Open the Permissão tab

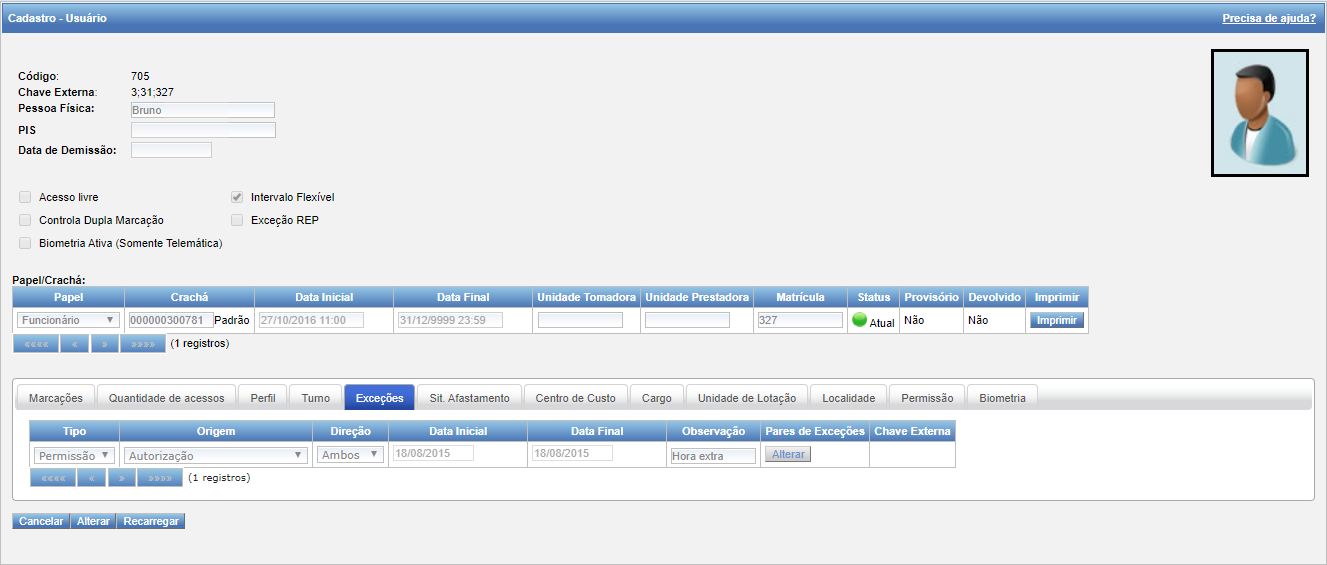point(928,398)
